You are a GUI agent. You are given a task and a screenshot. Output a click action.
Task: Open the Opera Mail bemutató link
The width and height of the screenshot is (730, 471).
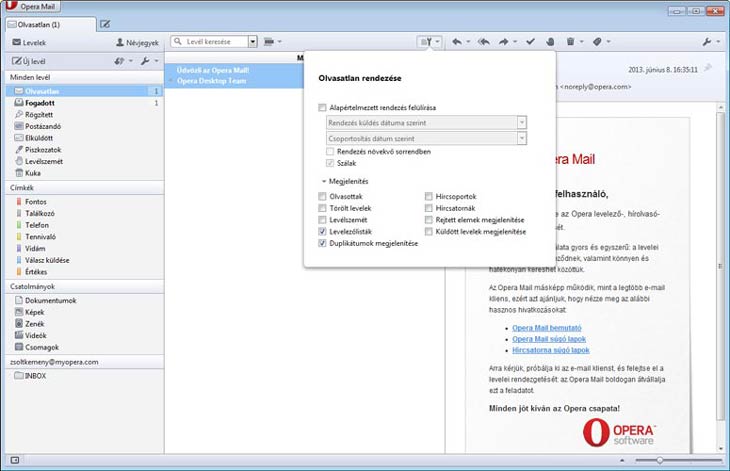[546, 327]
